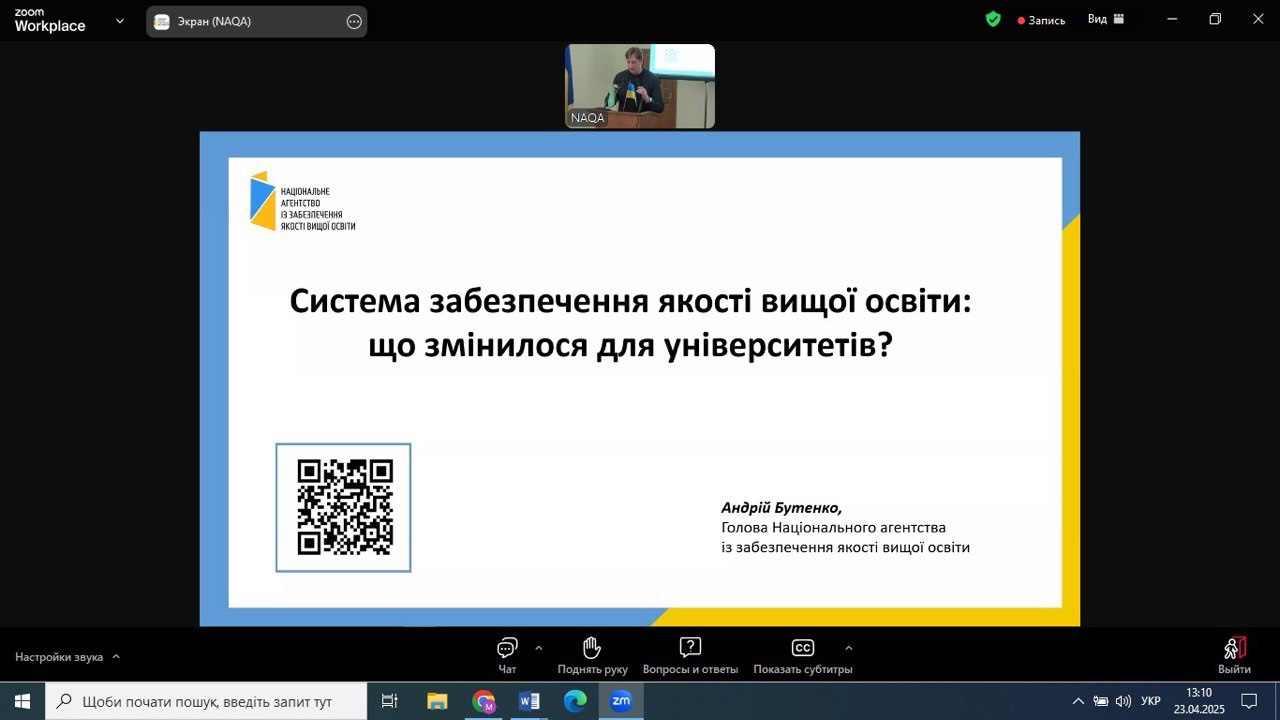Leave the meeting with the exit icon
Viewport: 1280px width, 720px height.
tap(1234, 654)
